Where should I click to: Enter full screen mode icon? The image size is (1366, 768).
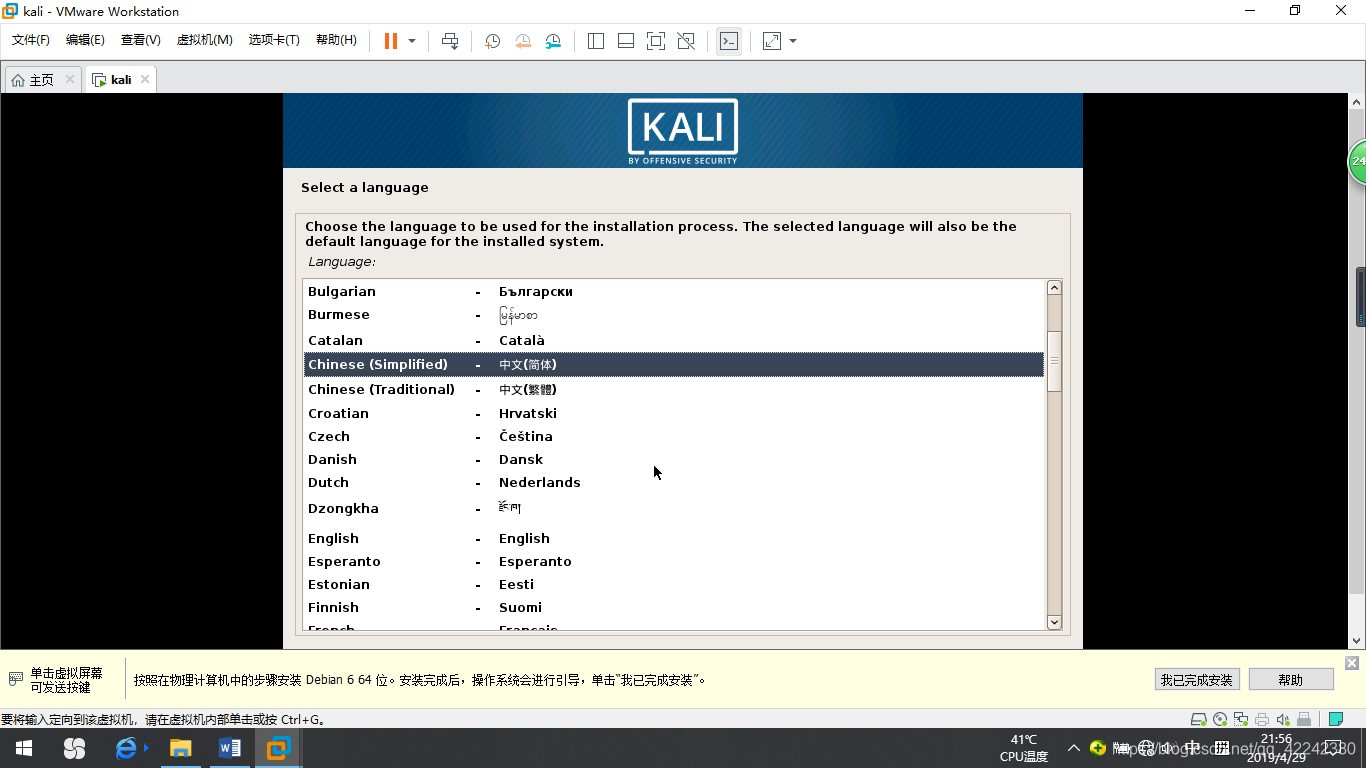(x=655, y=41)
